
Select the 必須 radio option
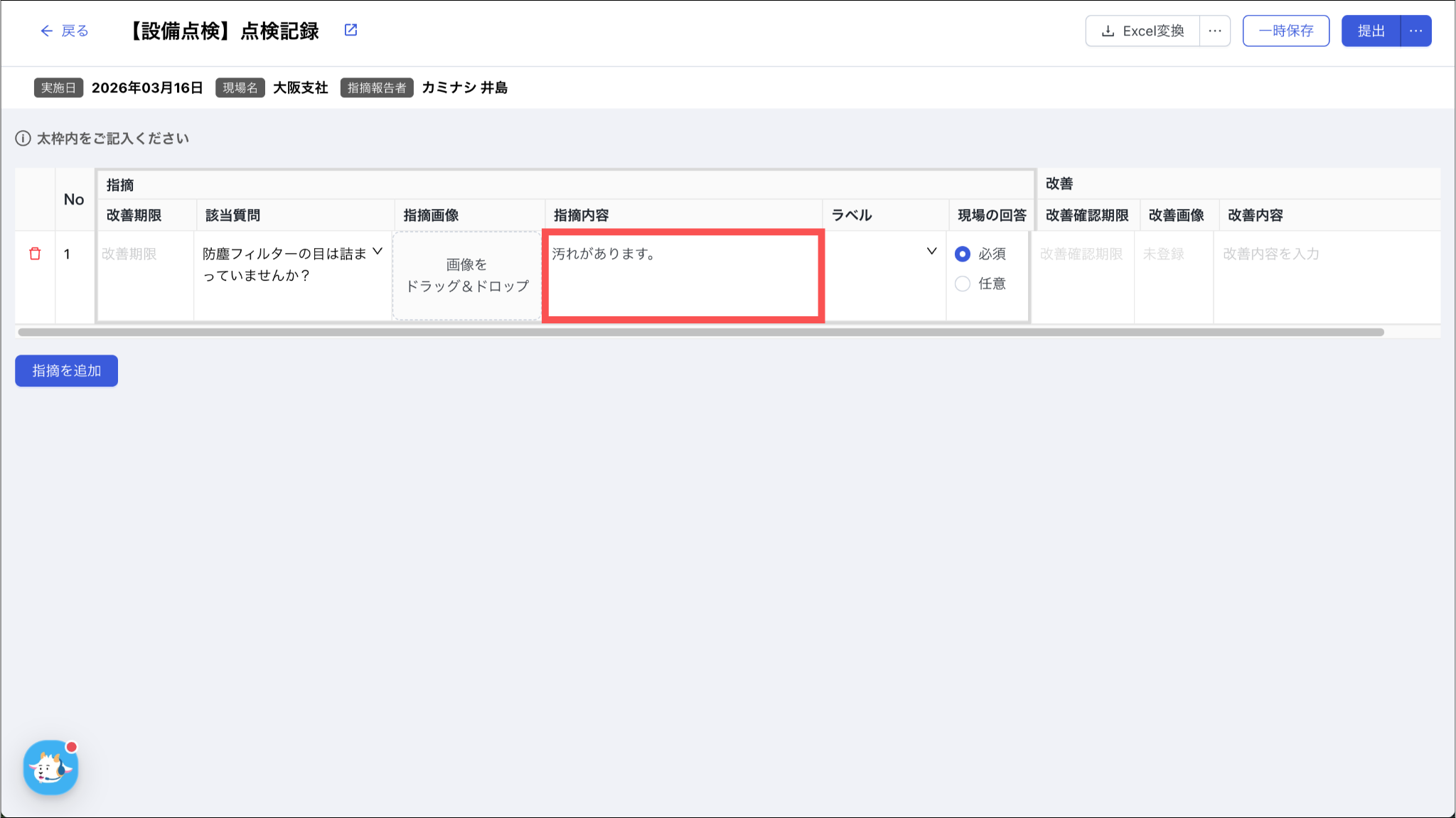(x=963, y=254)
